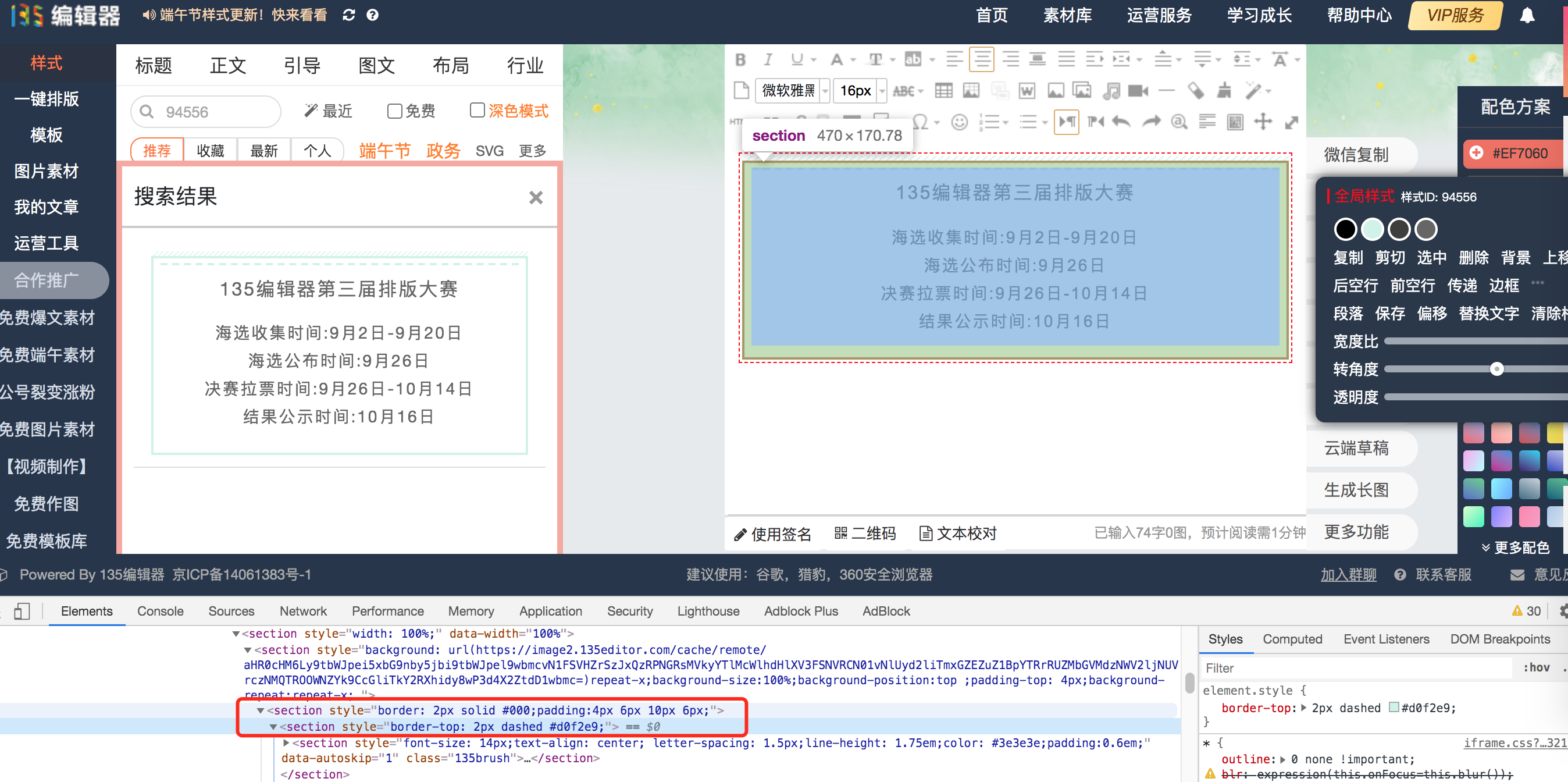Insert a video with the video icon
This screenshot has height=782, width=1568.
pyautogui.click(x=1139, y=90)
